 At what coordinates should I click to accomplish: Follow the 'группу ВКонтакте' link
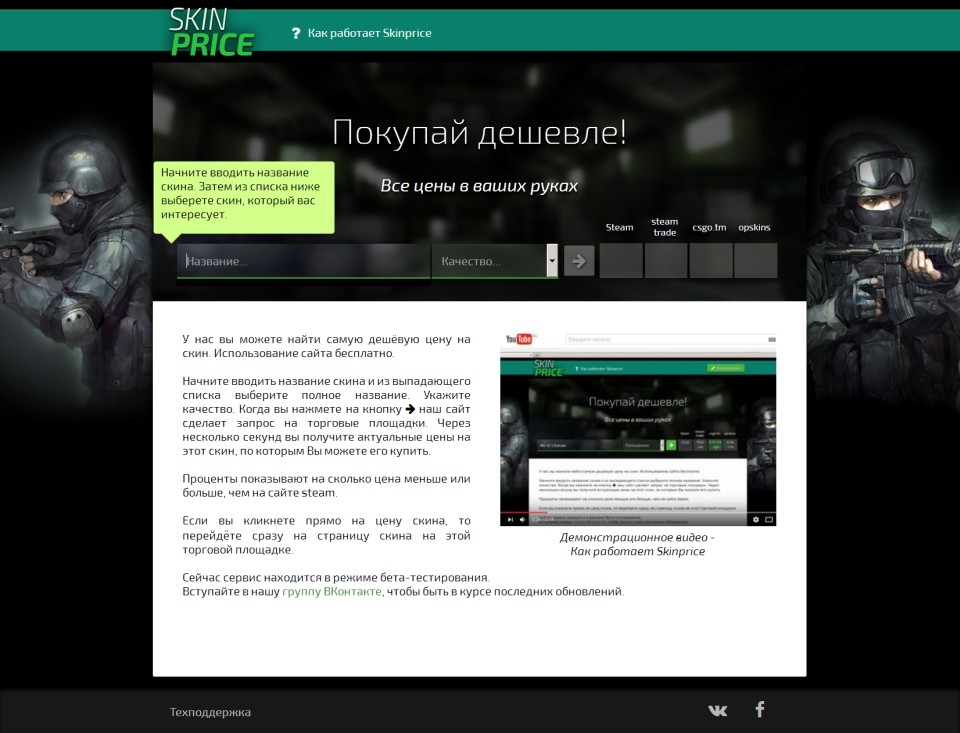[332, 592]
